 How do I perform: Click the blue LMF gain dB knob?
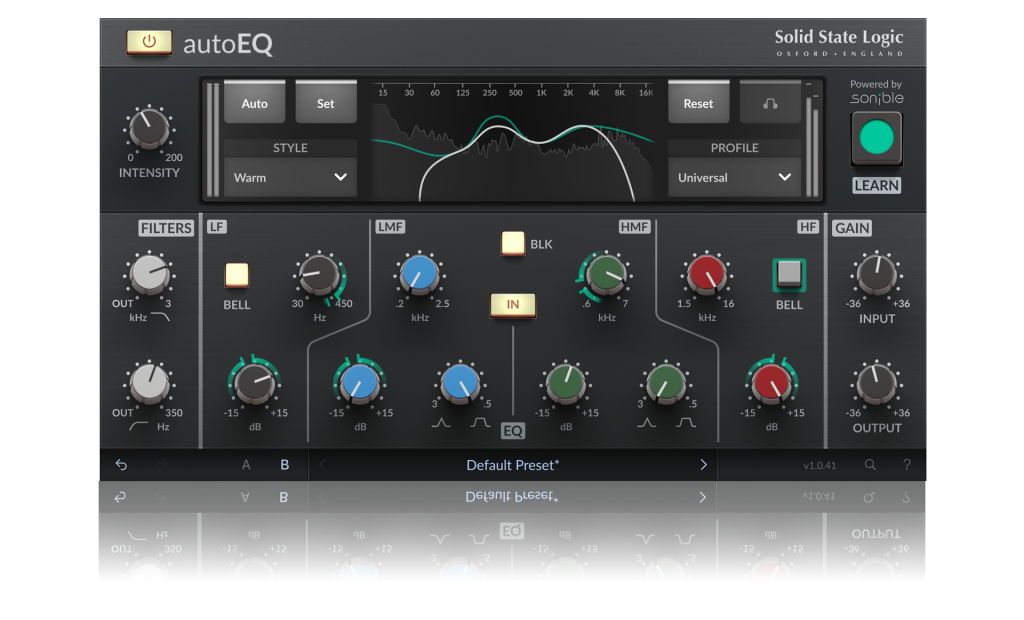coord(359,383)
